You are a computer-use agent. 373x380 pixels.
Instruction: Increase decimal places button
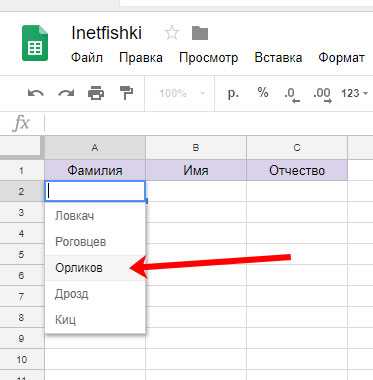point(322,94)
